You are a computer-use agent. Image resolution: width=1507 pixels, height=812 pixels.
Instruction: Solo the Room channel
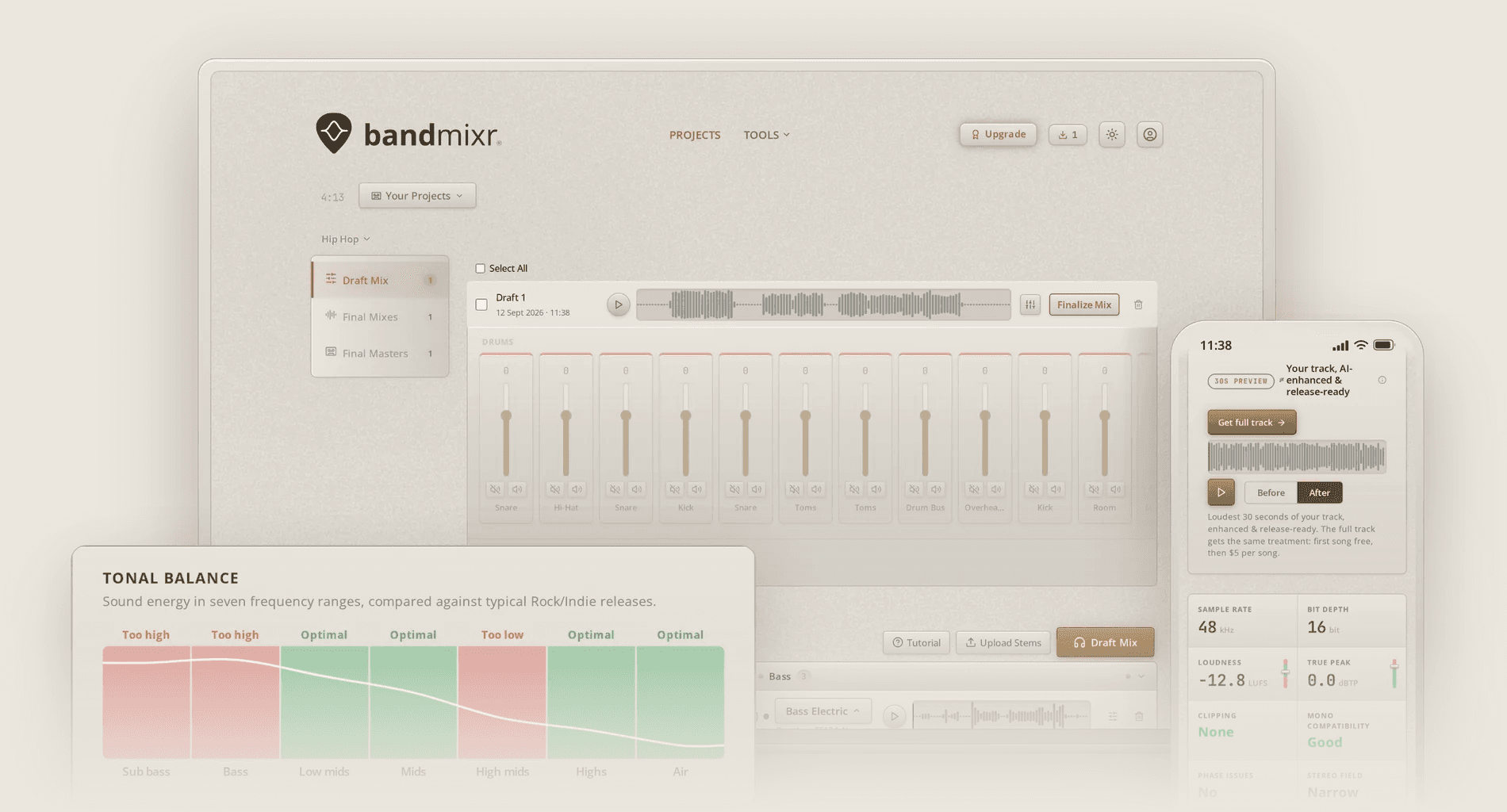pyautogui.click(x=1115, y=489)
